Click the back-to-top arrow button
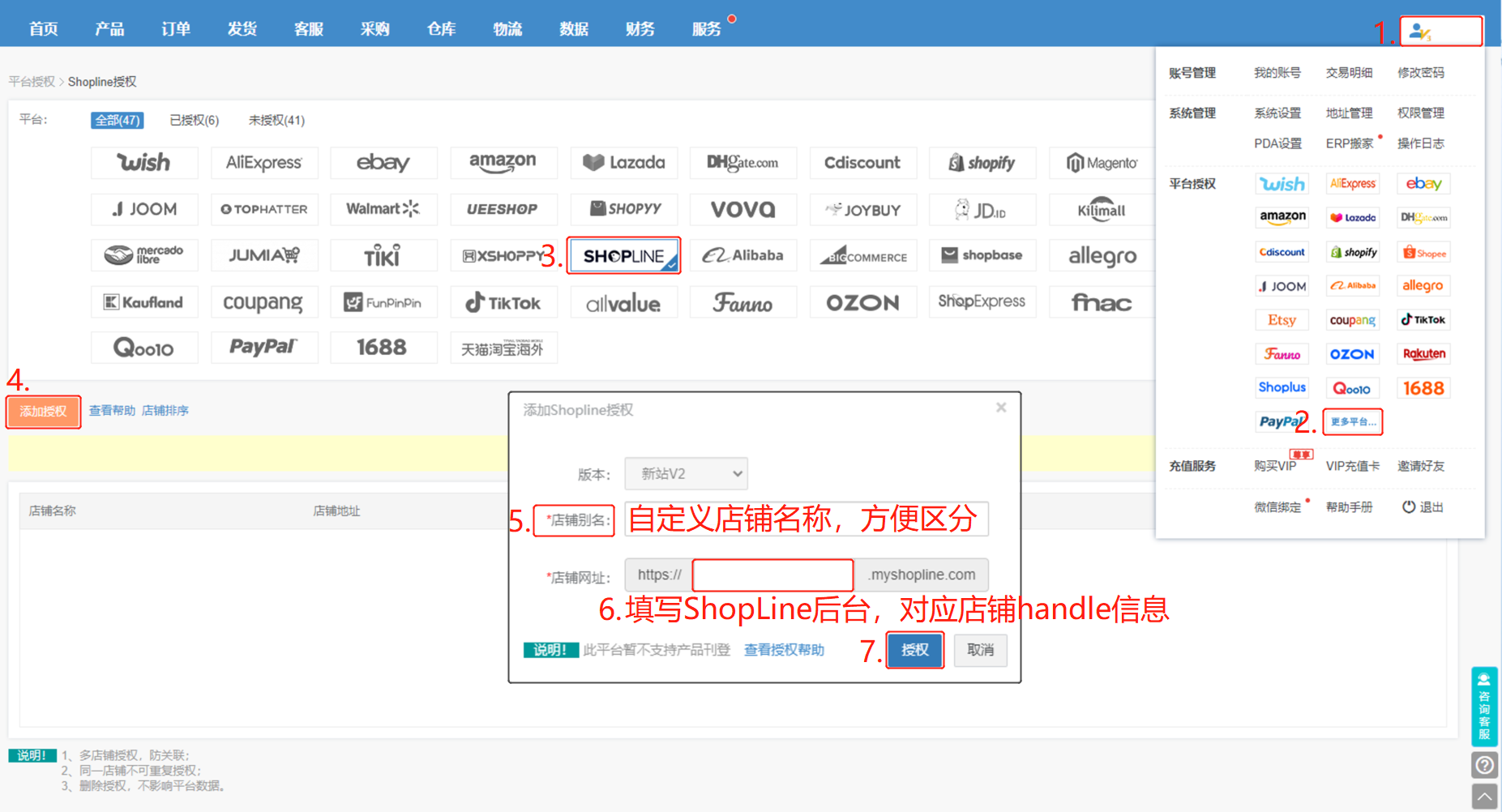 coord(1484,797)
